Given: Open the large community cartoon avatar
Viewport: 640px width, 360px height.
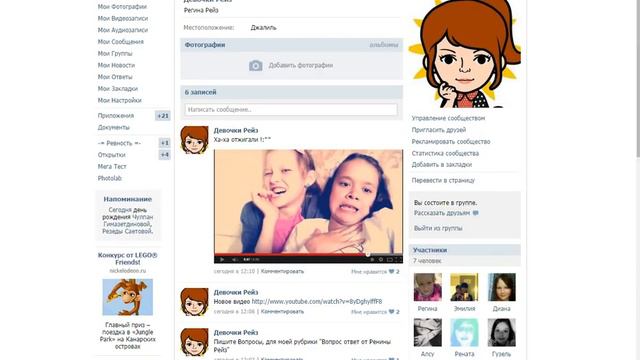Looking at the screenshot, I should click(465, 53).
